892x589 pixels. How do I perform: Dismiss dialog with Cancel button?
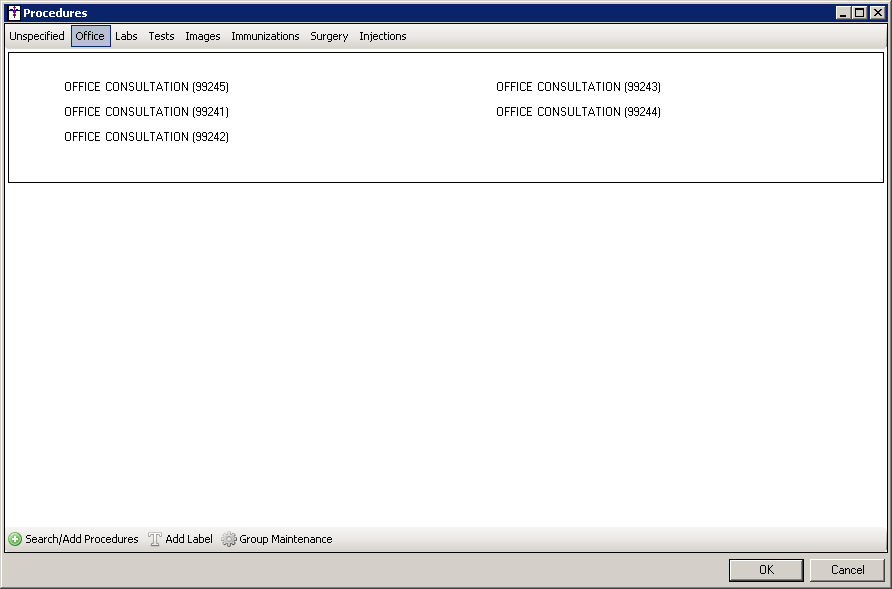point(847,570)
